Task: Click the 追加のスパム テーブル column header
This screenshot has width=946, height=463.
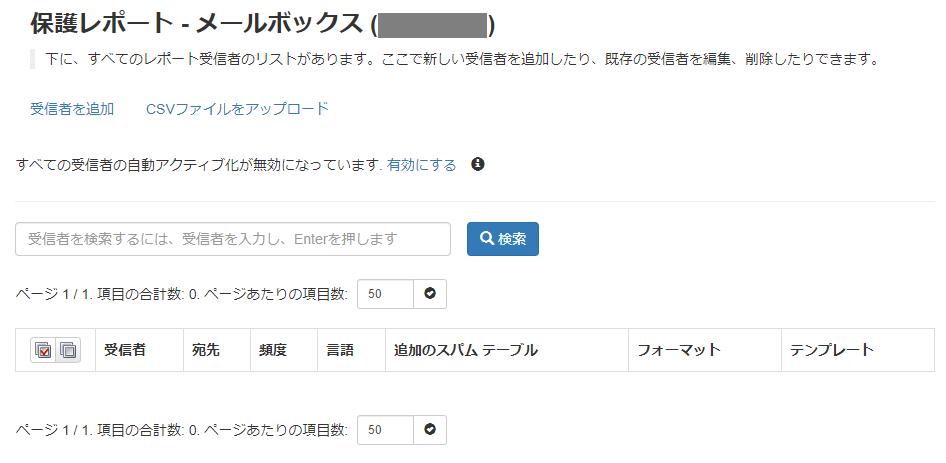Action: point(466,350)
